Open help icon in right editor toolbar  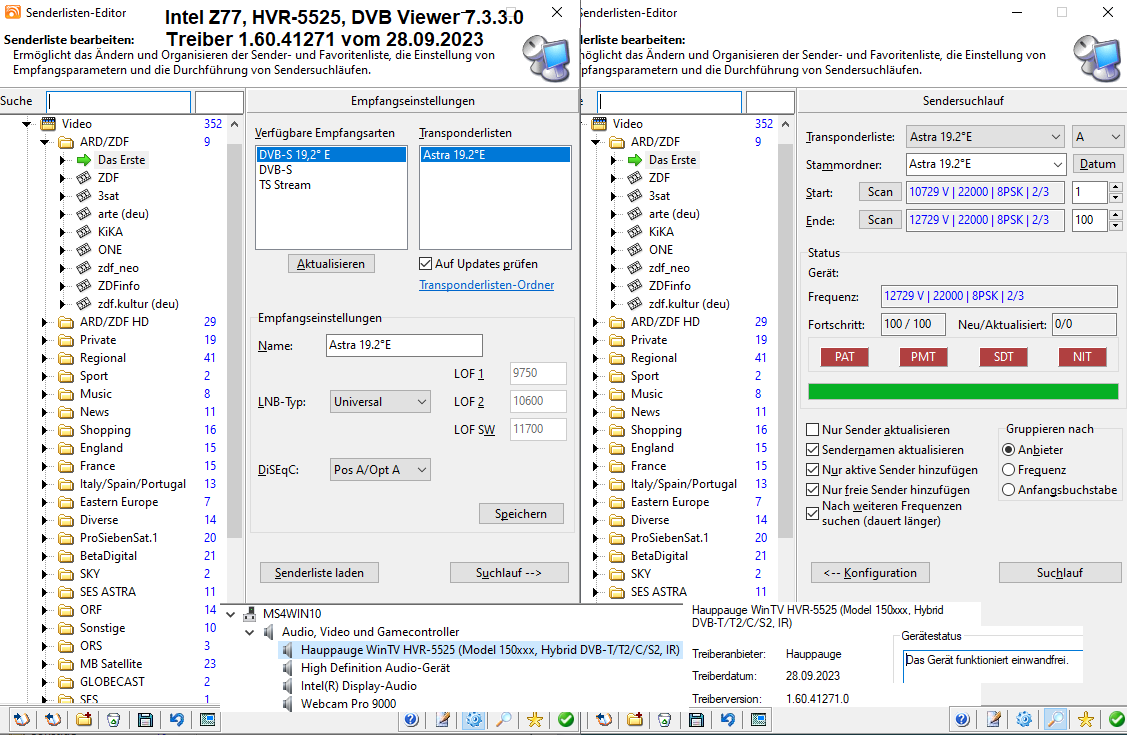click(962, 719)
